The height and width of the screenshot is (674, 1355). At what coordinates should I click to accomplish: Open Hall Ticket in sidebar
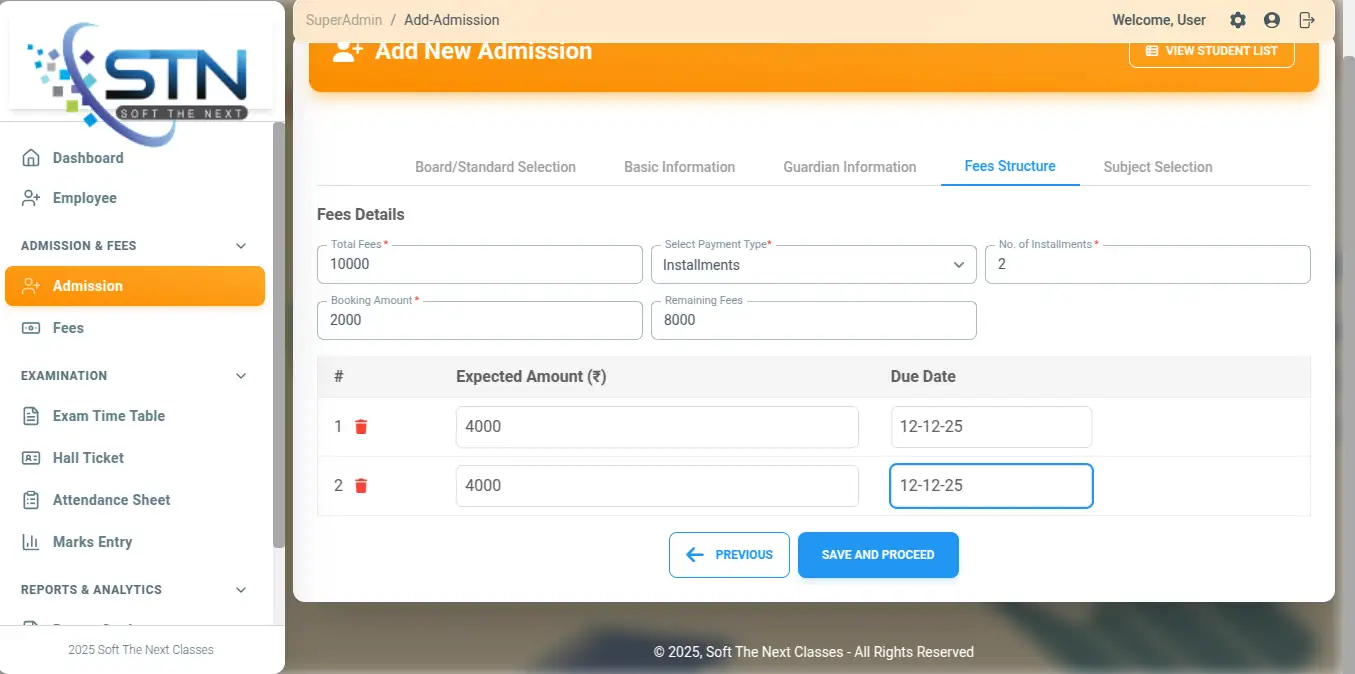pyautogui.click(x=88, y=458)
